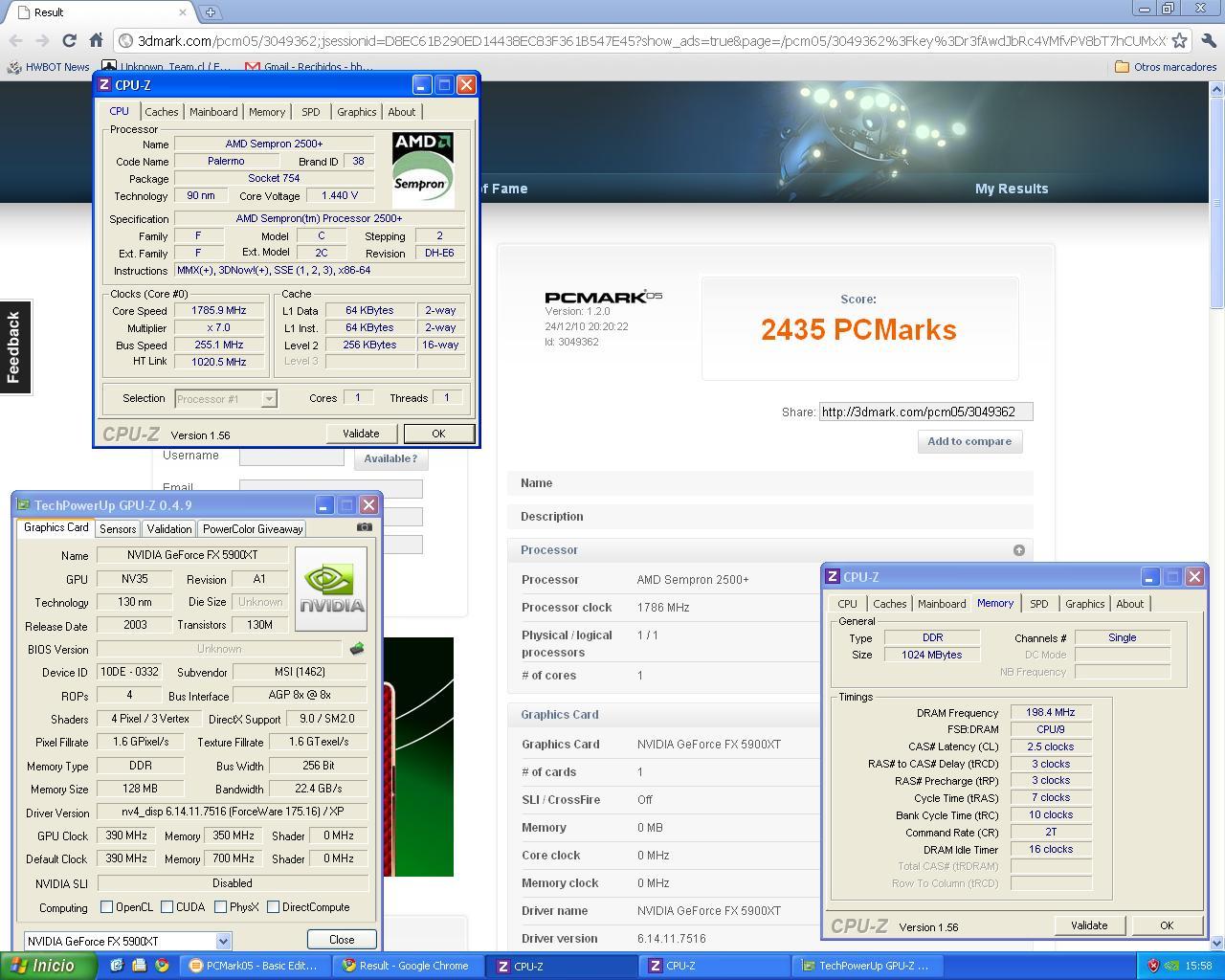
Task: Enable the CUDA checkbox in GPU-Z
Action: (167, 906)
